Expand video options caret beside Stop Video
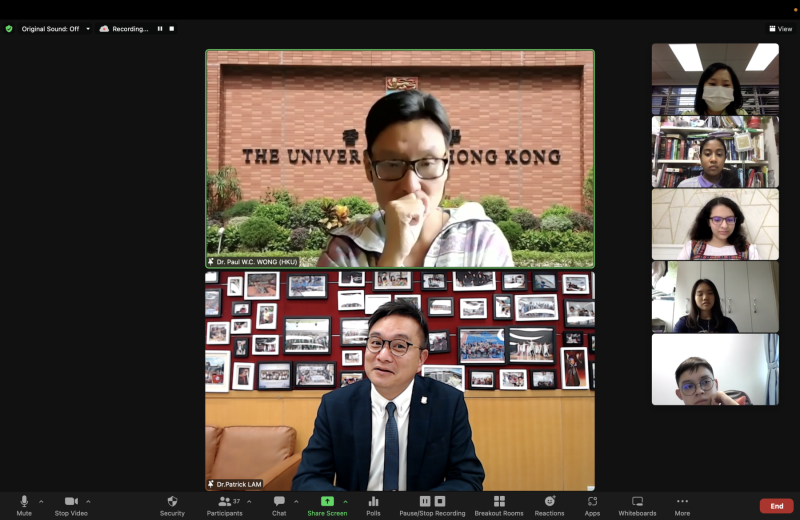The image size is (800, 520). tap(88, 502)
